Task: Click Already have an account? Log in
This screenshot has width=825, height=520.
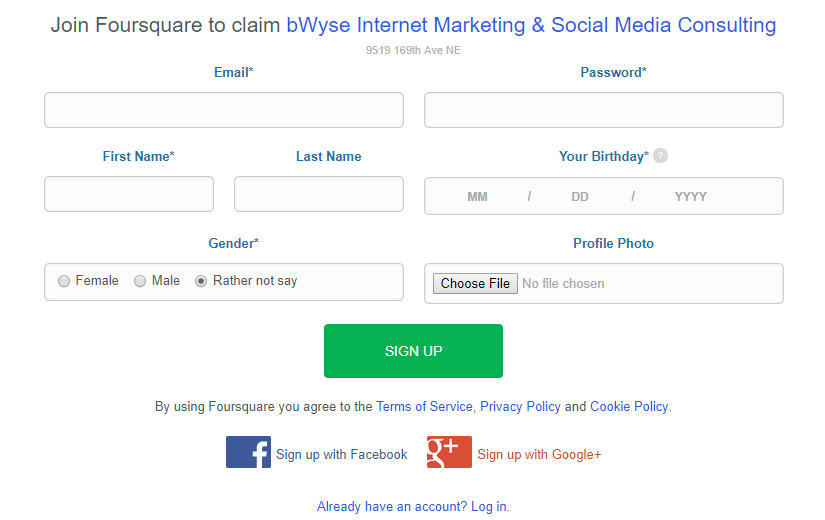Action: [413, 506]
